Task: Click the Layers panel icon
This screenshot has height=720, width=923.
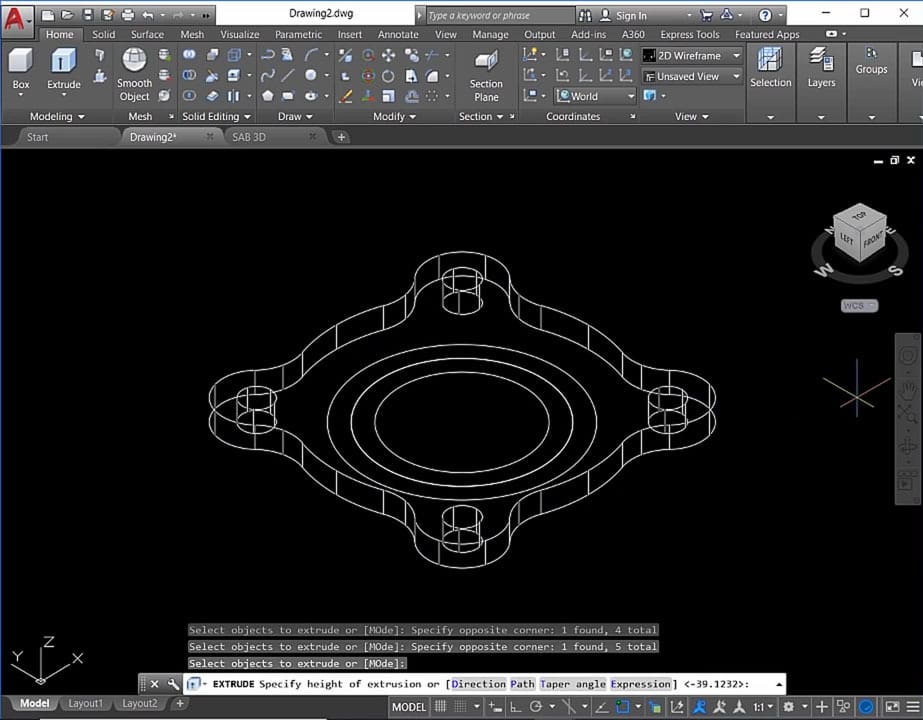Action: coord(821,62)
